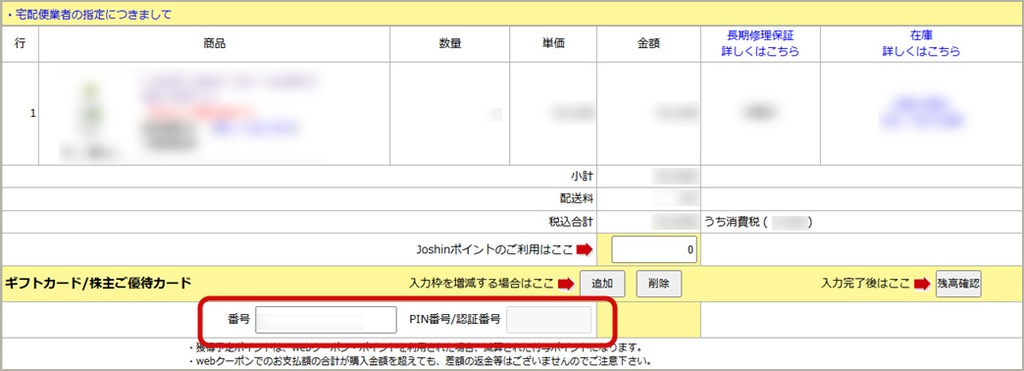Click the webクーポン refund notice text
Viewport: 1024px width, 371px height.
coord(421,360)
